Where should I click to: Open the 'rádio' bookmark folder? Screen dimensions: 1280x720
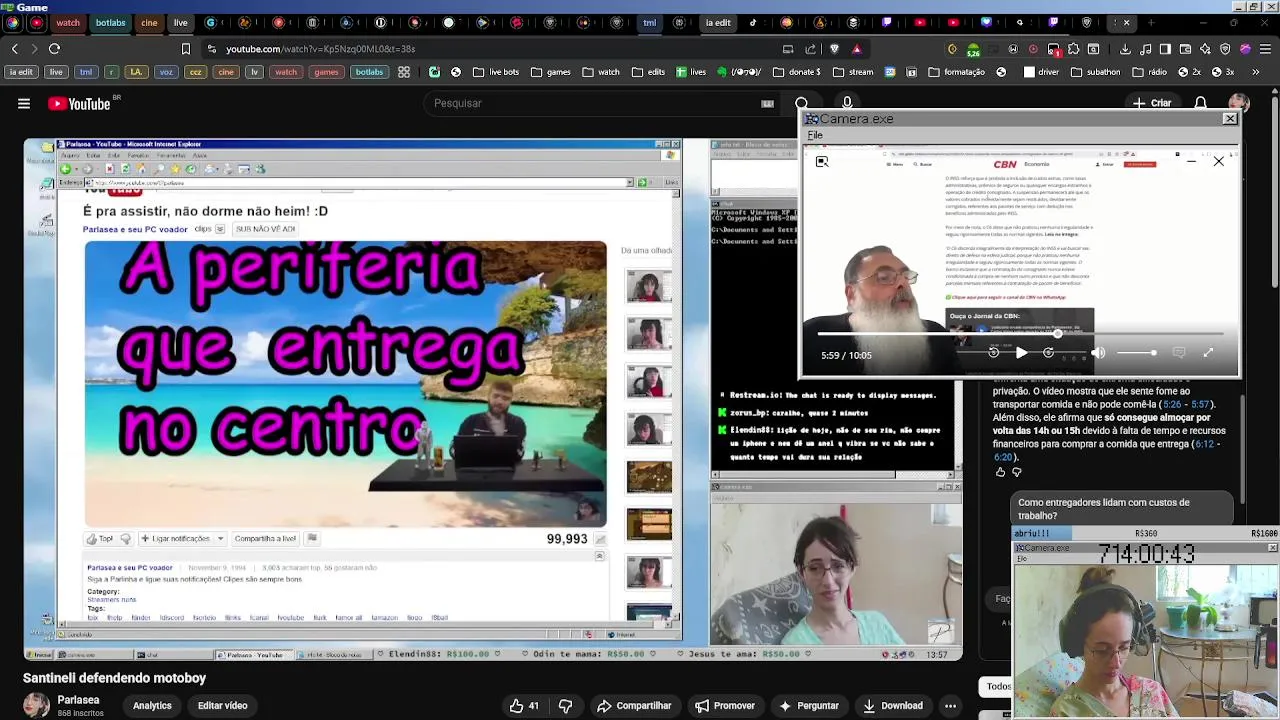[x=1148, y=72]
